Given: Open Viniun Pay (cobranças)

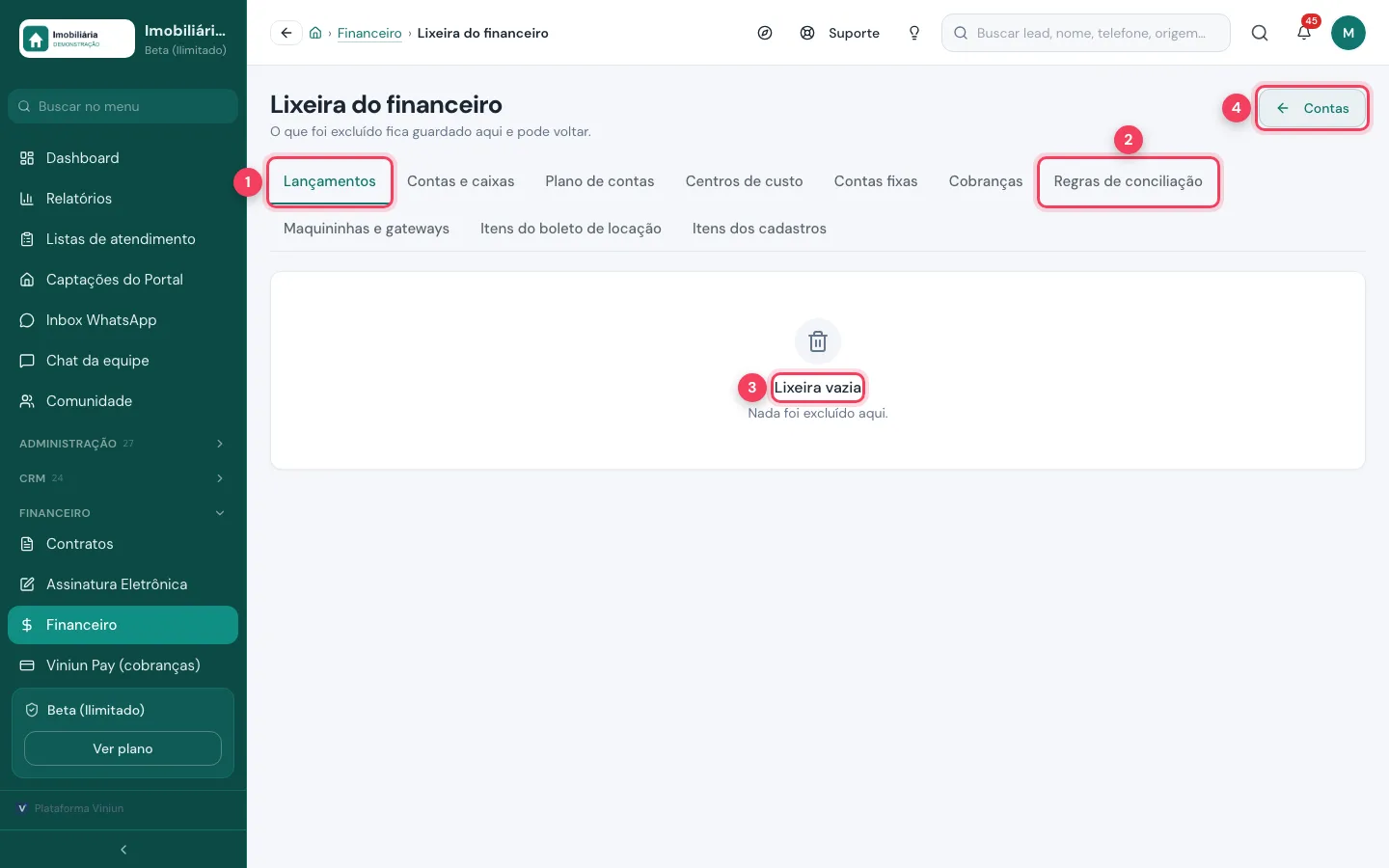Looking at the screenshot, I should click(123, 665).
